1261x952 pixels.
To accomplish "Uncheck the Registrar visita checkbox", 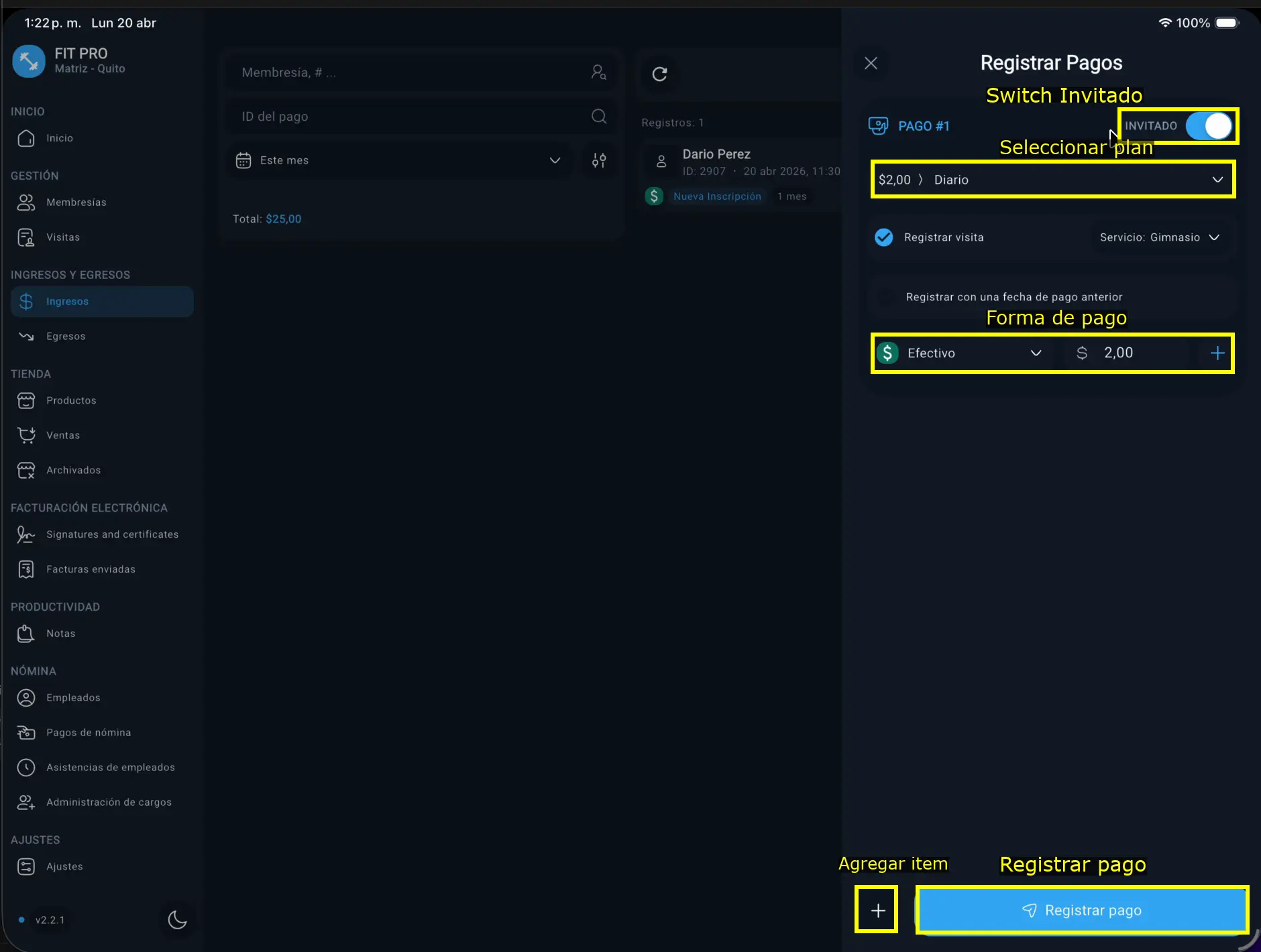I will point(884,237).
